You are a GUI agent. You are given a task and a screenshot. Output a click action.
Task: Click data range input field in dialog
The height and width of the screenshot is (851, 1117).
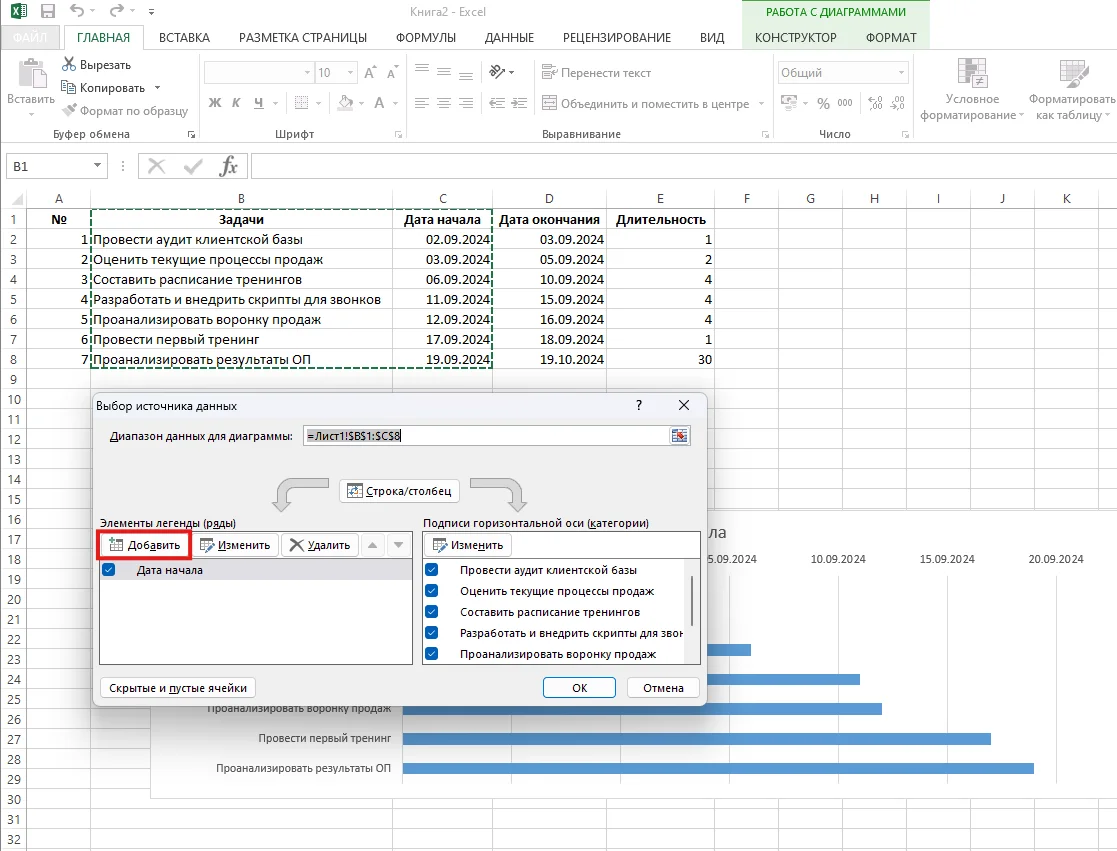point(487,436)
